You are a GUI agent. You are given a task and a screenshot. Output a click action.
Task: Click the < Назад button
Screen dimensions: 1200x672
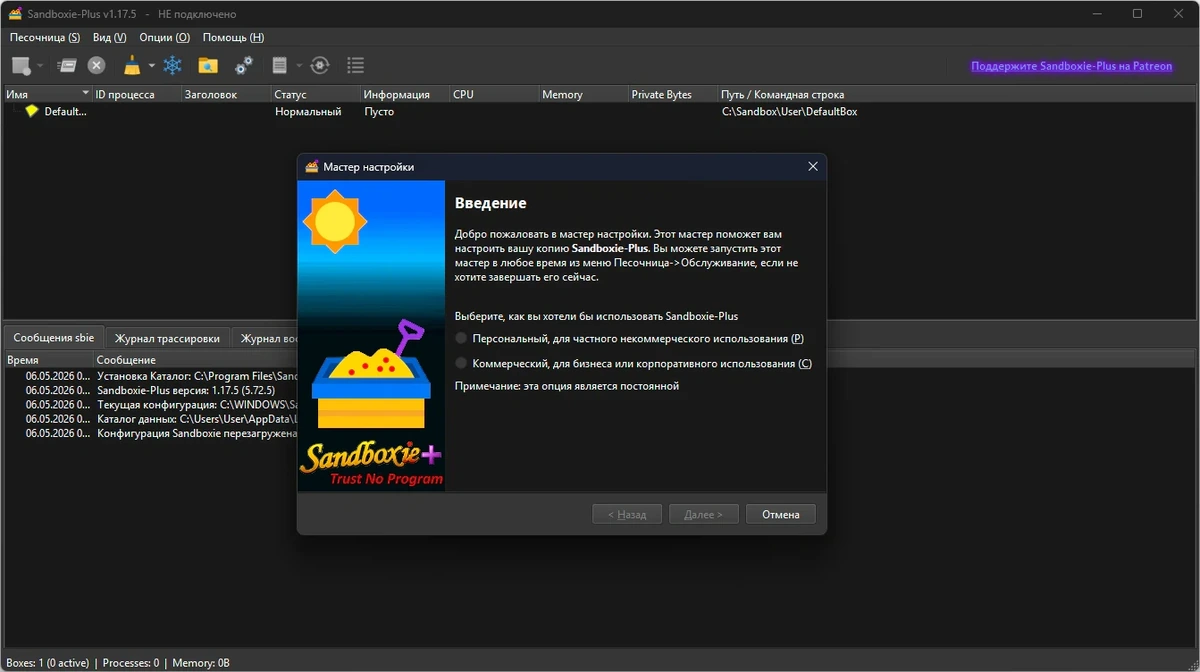click(627, 514)
